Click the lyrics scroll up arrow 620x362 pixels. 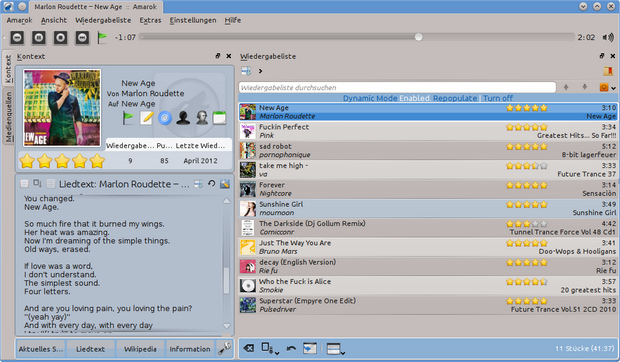[227, 201]
